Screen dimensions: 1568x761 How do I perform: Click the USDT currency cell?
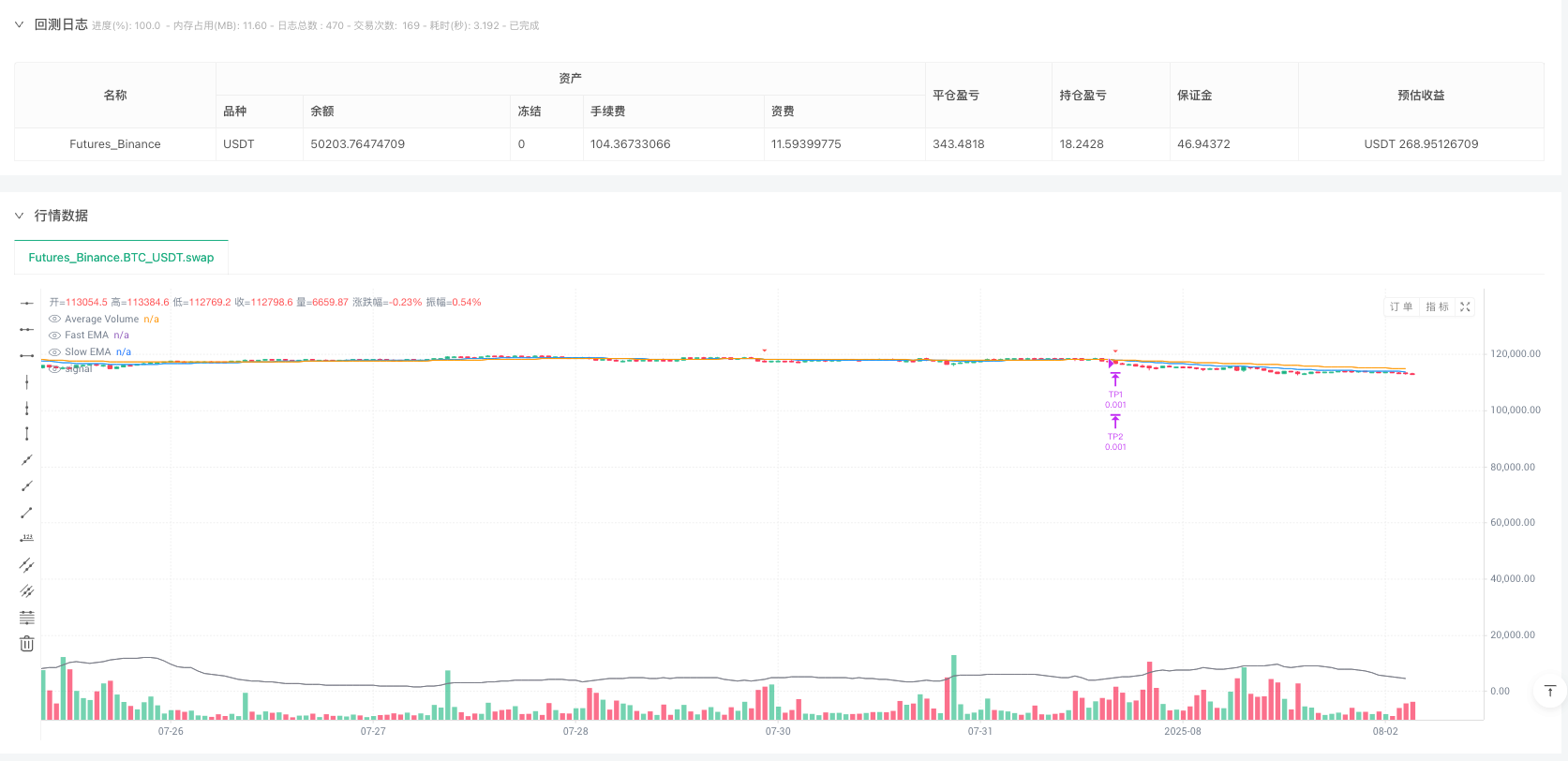tap(260, 144)
